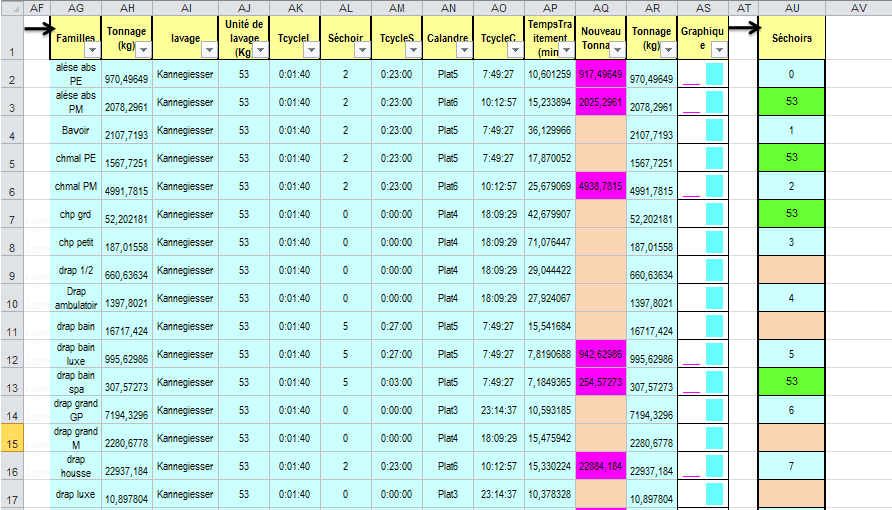
Task: Select column AV header
Action: pos(858,8)
